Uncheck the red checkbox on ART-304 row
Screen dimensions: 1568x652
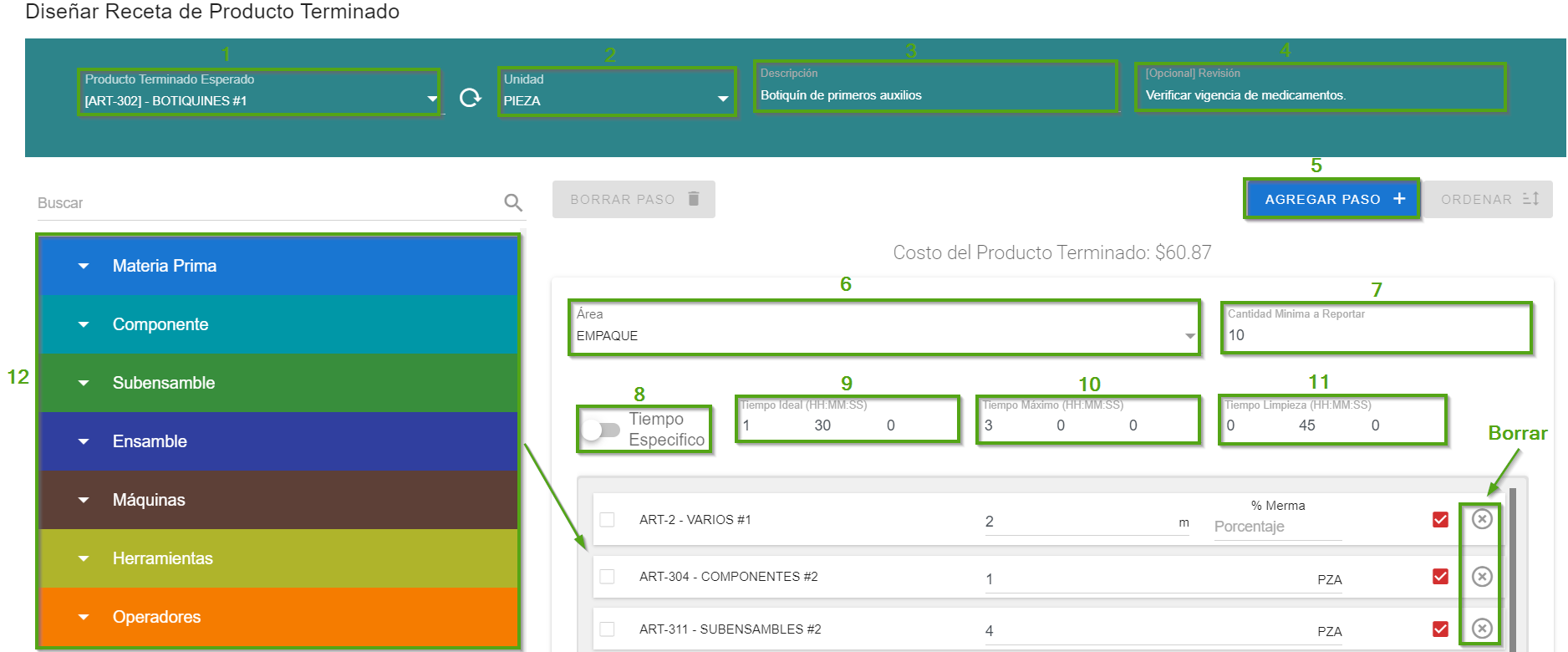pos(1440,577)
